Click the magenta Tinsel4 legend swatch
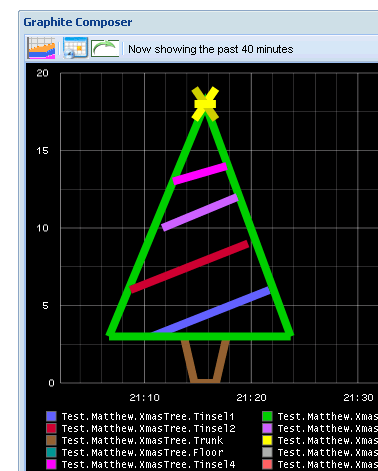 coord(51,464)
